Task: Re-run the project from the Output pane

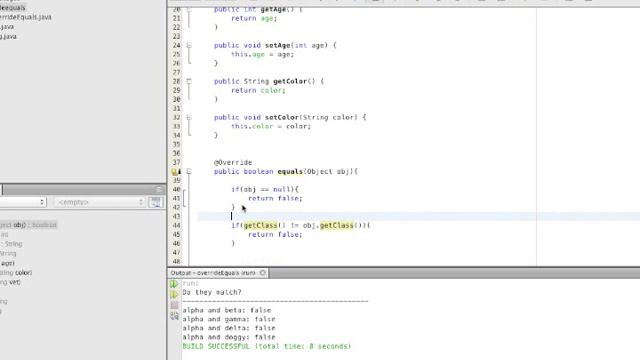Action: pos(174,284)
